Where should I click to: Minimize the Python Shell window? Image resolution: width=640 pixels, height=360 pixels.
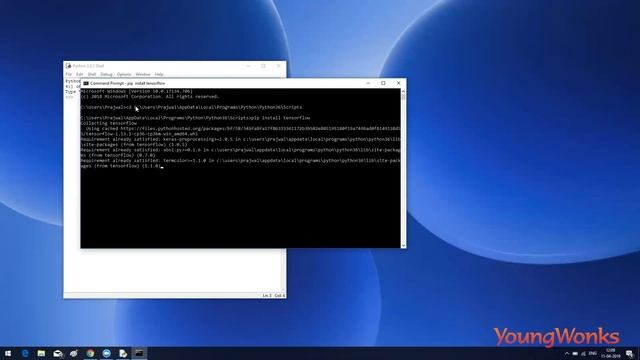[x=248, y=66]
